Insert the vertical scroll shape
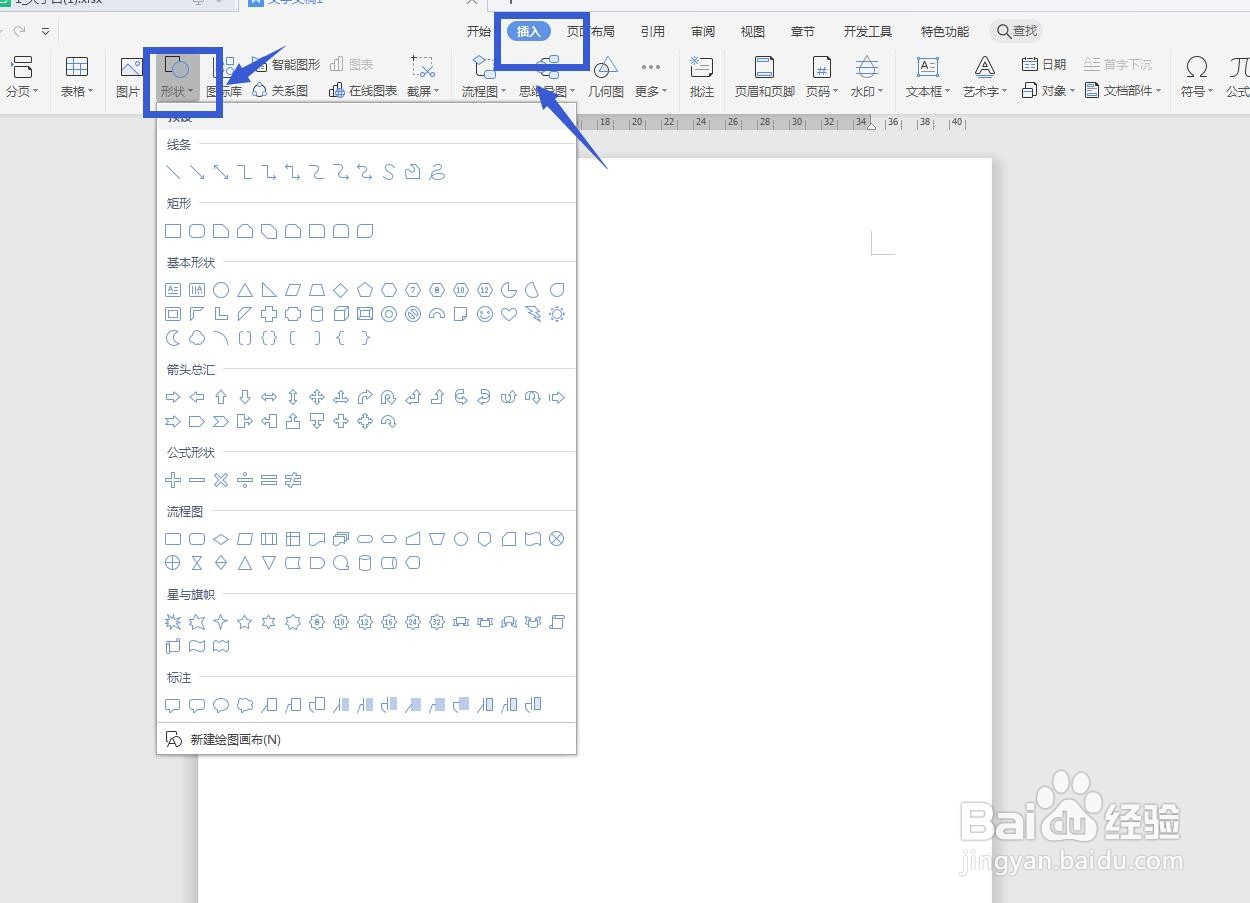This screenshot has height=903, width=1250. click(x=557, y=622)
